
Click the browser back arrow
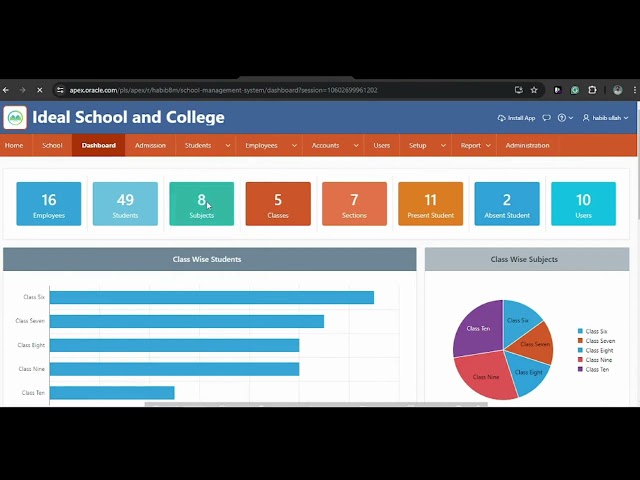pos(6,90)
